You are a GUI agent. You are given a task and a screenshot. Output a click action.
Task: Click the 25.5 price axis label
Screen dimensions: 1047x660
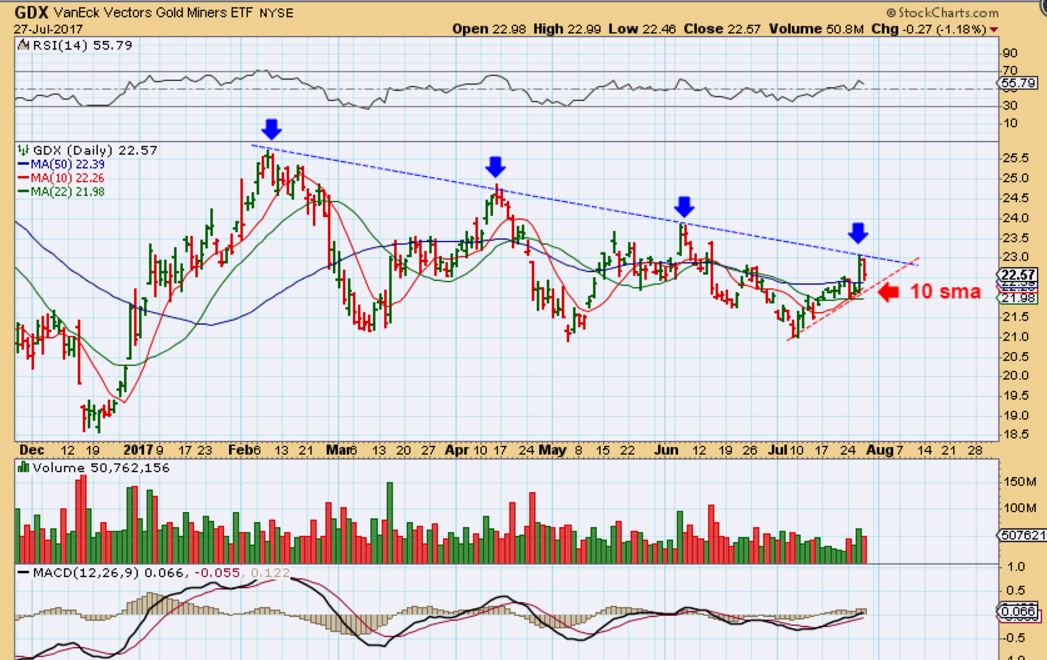click(x=1015, y=158)
